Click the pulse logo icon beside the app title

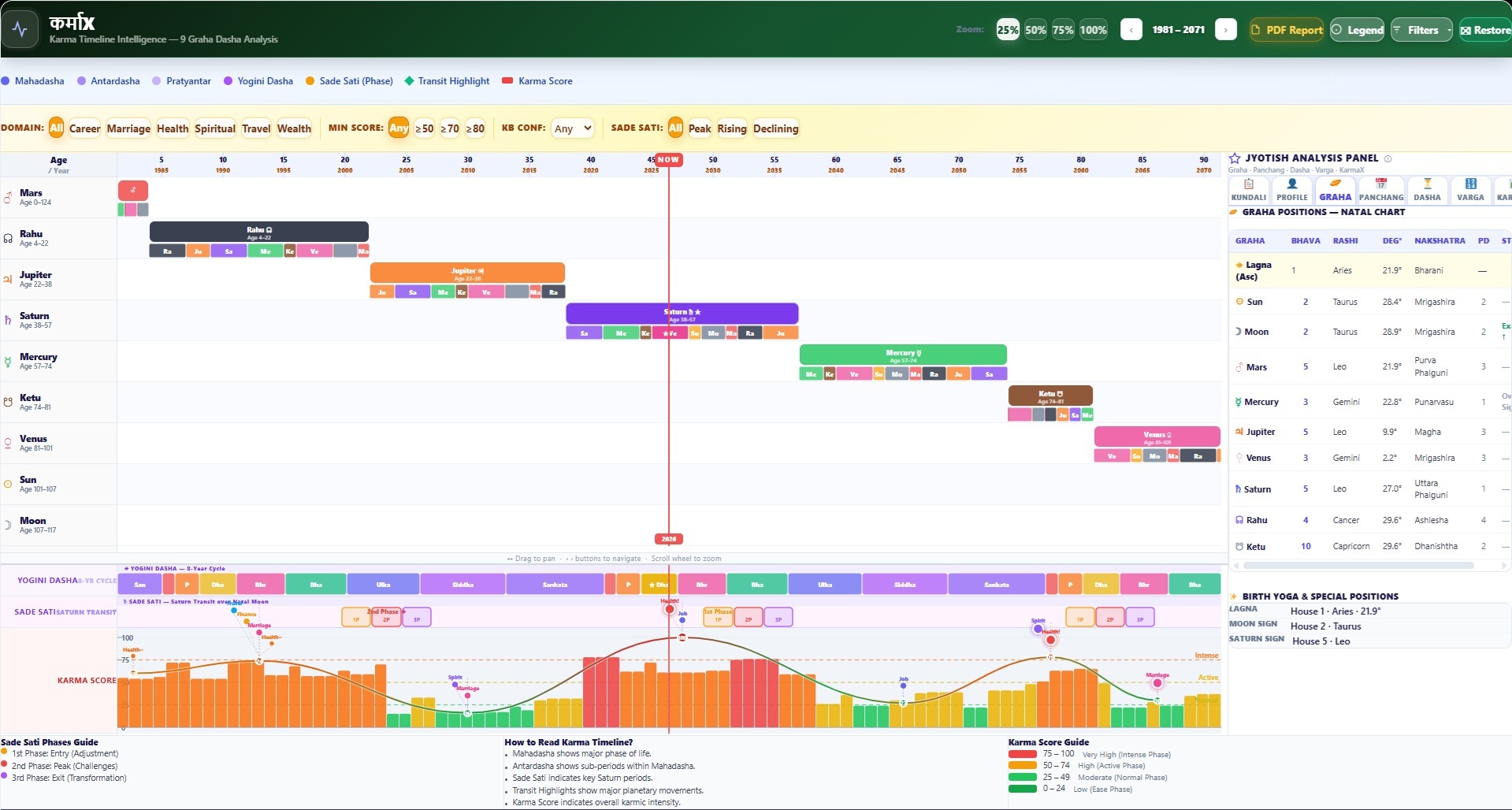coord(20,30)
